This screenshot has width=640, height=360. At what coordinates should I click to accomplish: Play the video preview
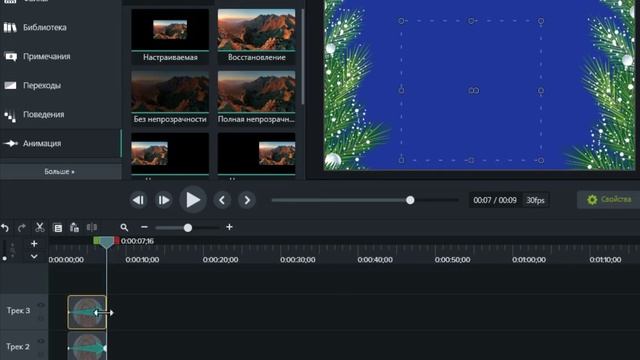tap(193, 200)
